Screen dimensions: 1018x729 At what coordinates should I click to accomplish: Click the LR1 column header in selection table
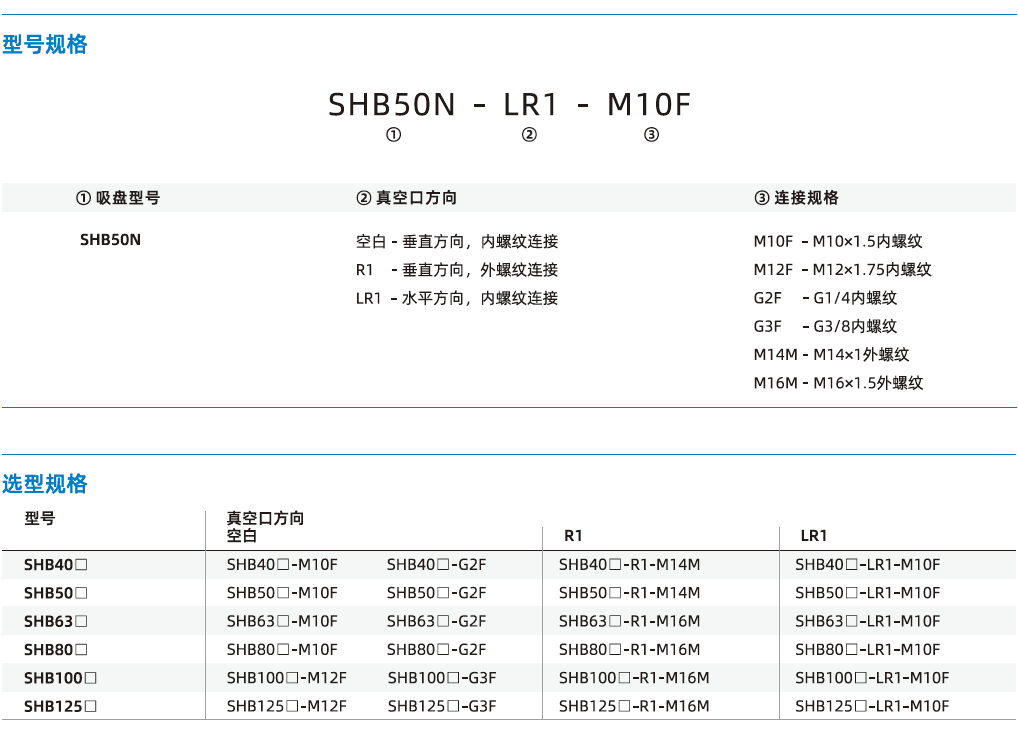[813, 536]
